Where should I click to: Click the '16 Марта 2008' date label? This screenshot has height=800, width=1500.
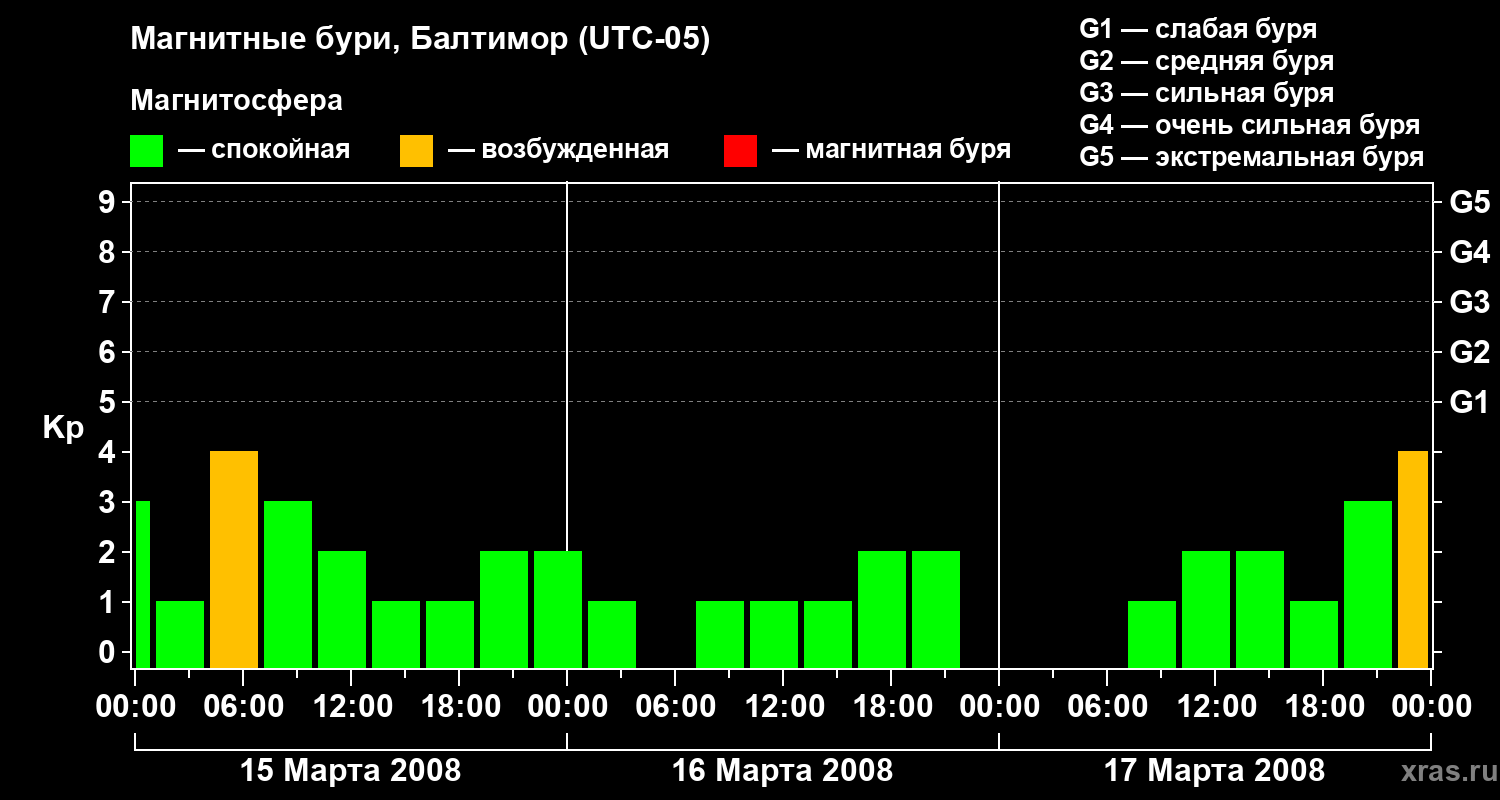point(783,771)
